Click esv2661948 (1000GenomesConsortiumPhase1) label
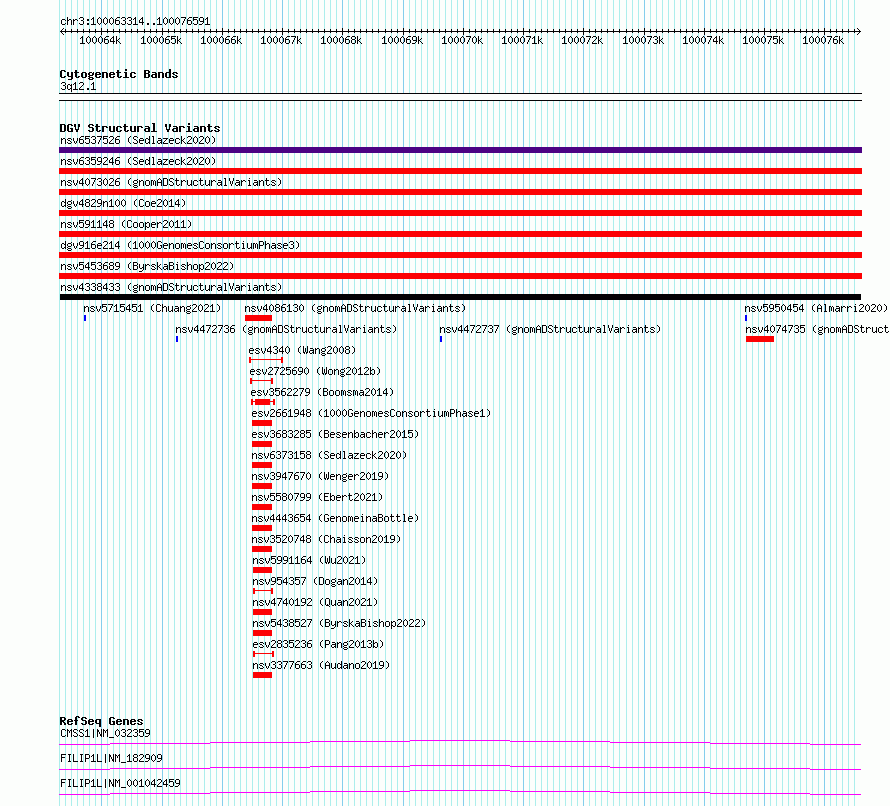This screenshot has height=806, width=890. [x=371, y=413]
